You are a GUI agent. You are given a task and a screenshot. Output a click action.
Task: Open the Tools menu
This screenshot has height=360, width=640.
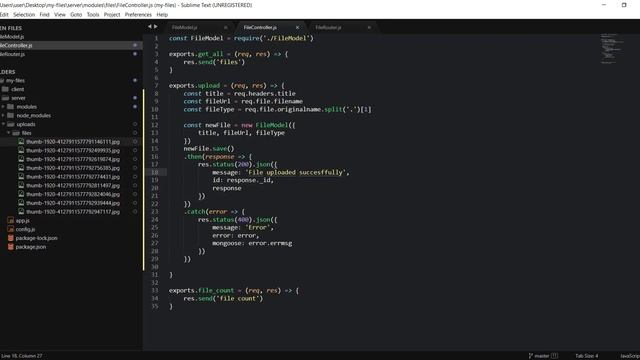click(93, 15)
